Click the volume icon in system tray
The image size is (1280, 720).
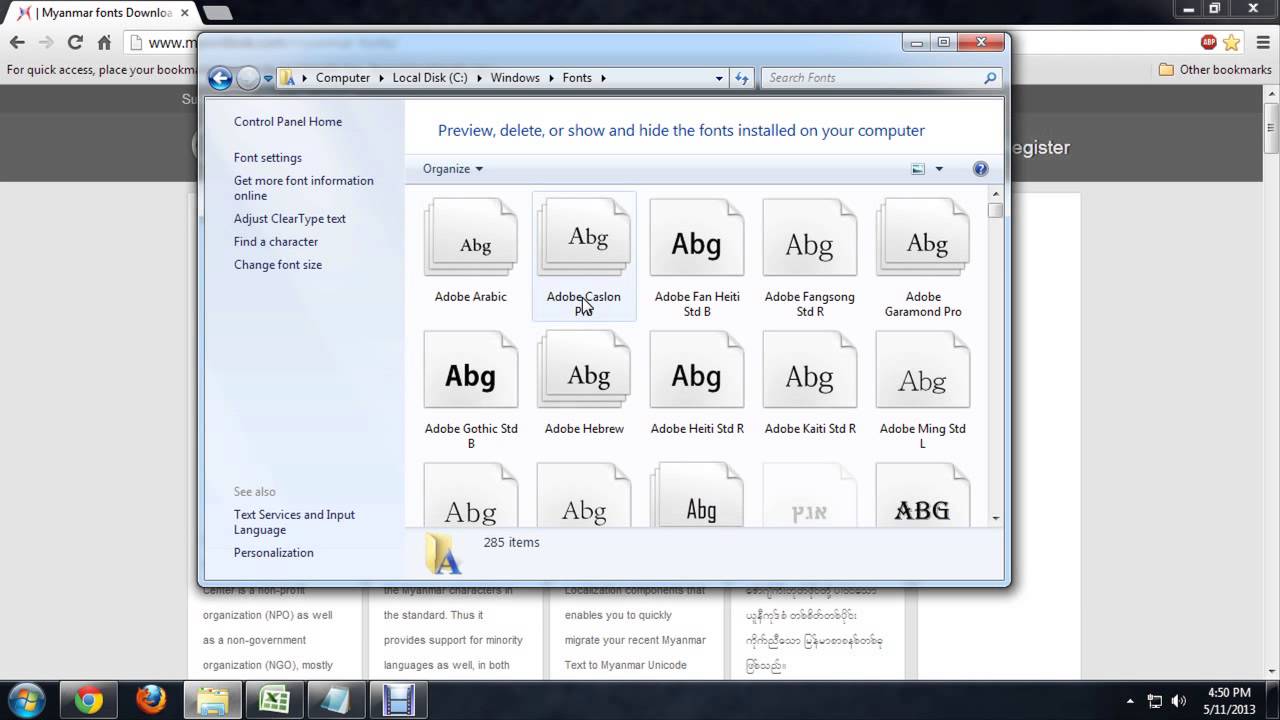point(1179,701)
